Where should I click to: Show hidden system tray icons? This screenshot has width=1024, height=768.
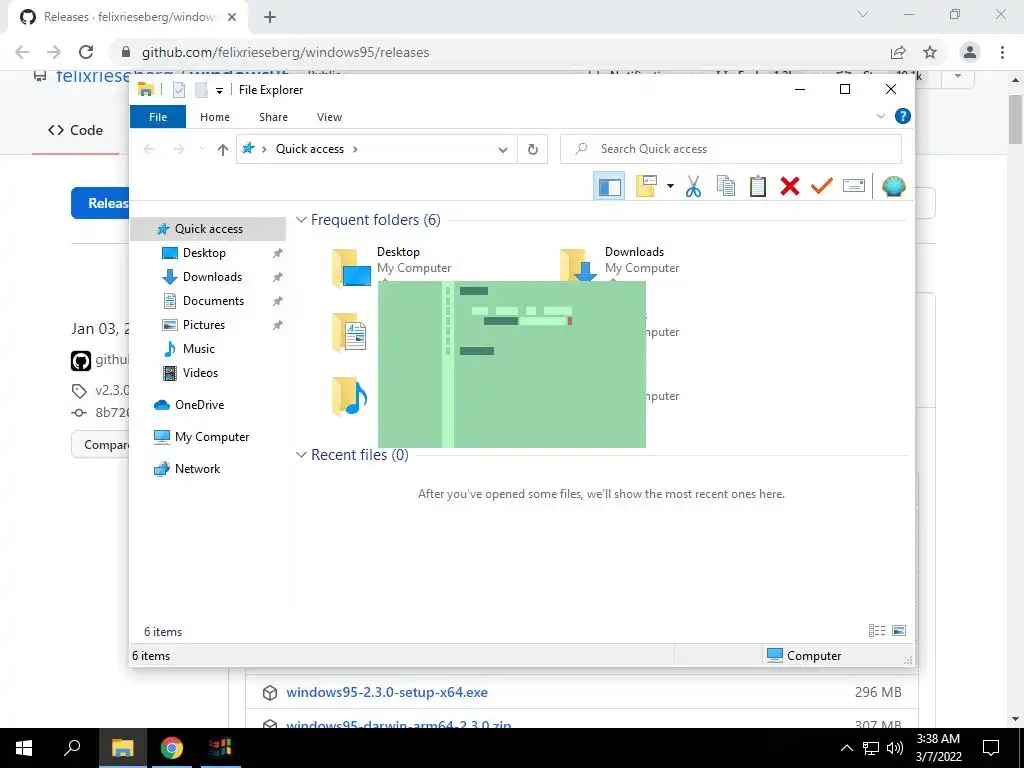[x=846, y=748]
